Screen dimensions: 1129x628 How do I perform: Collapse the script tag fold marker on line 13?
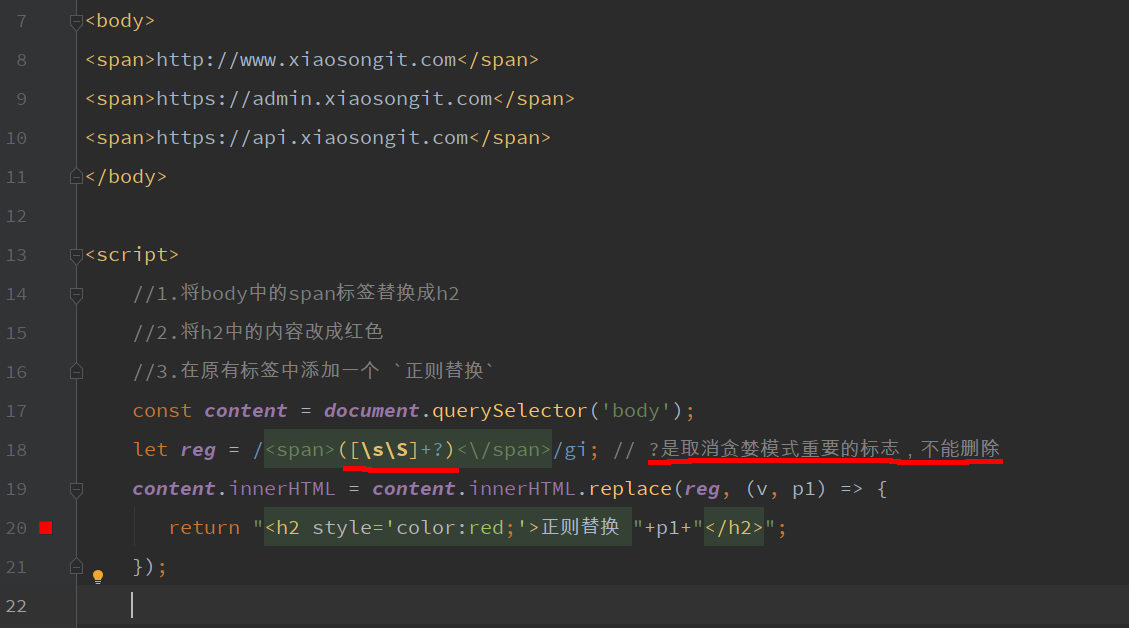coord(76,255)
